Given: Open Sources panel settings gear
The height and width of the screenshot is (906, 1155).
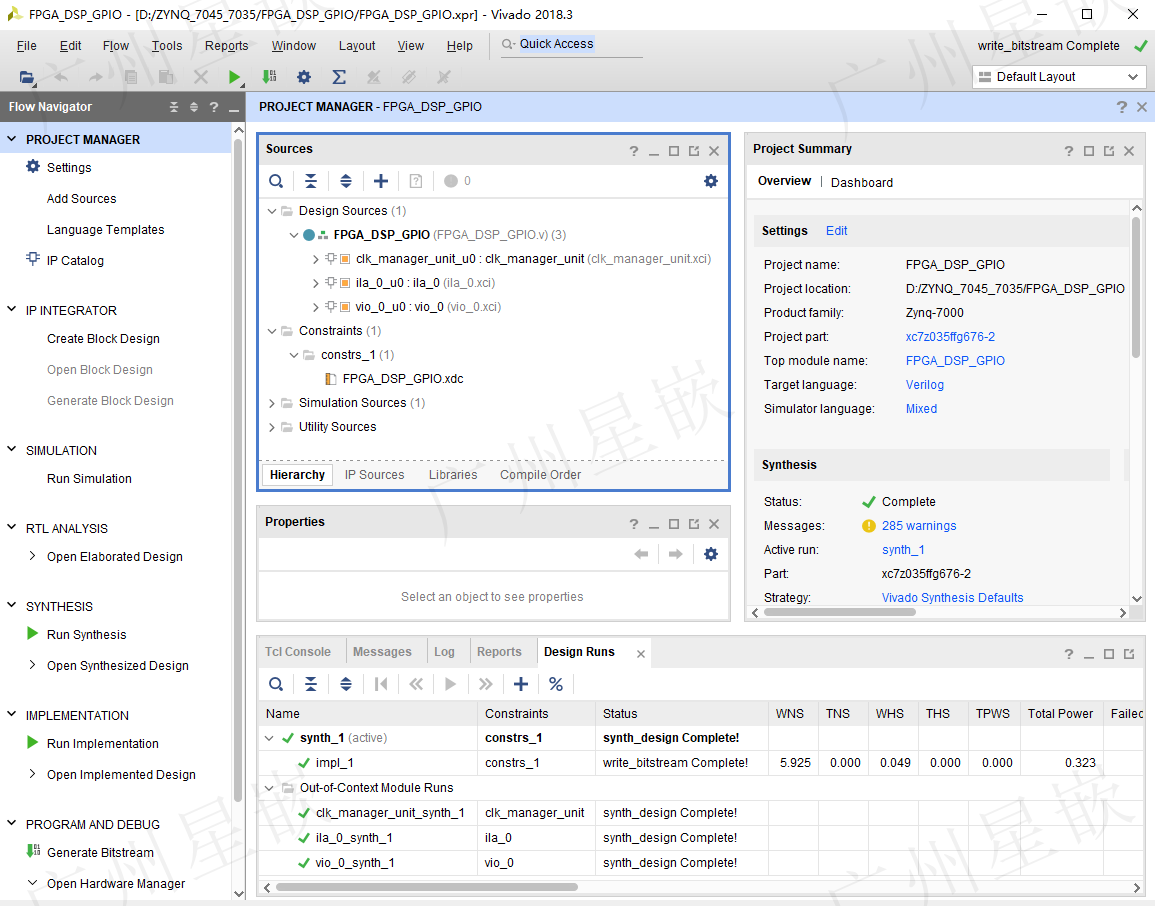Looking at the screenshot, I should tap(710, 181).
